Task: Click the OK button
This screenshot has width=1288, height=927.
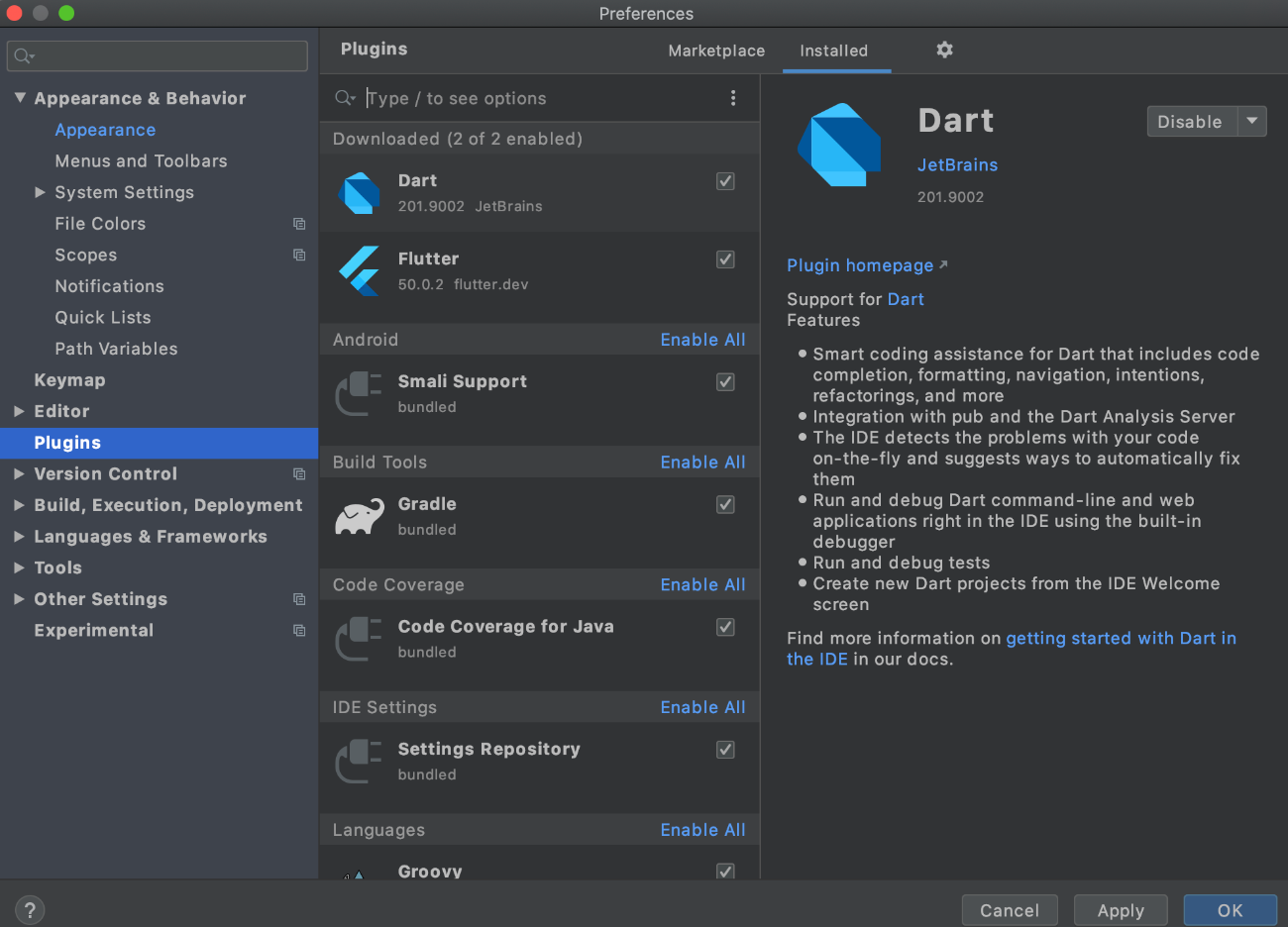Action: point(1231,910)
